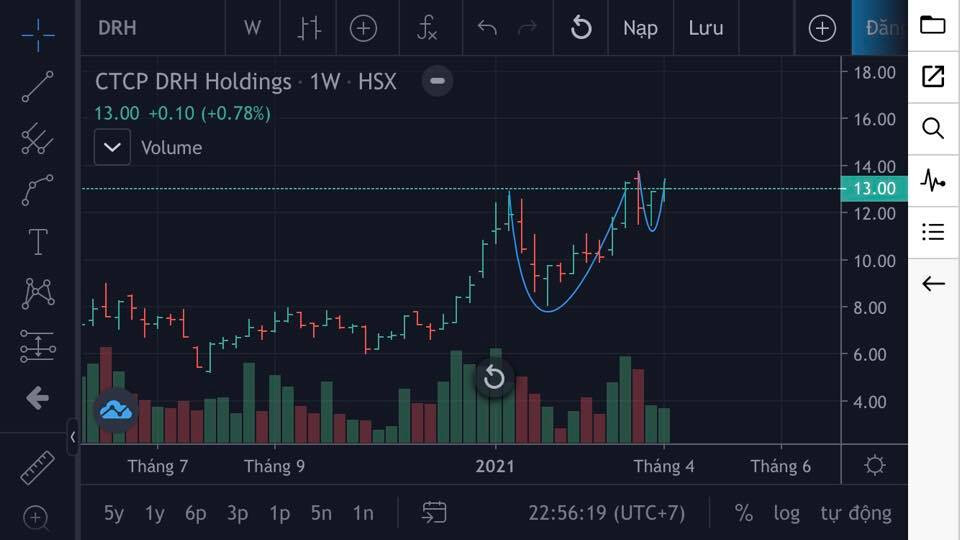Open the indicators fx menu
The height and width of the screenshot is (540, 960).
point(427,28)
